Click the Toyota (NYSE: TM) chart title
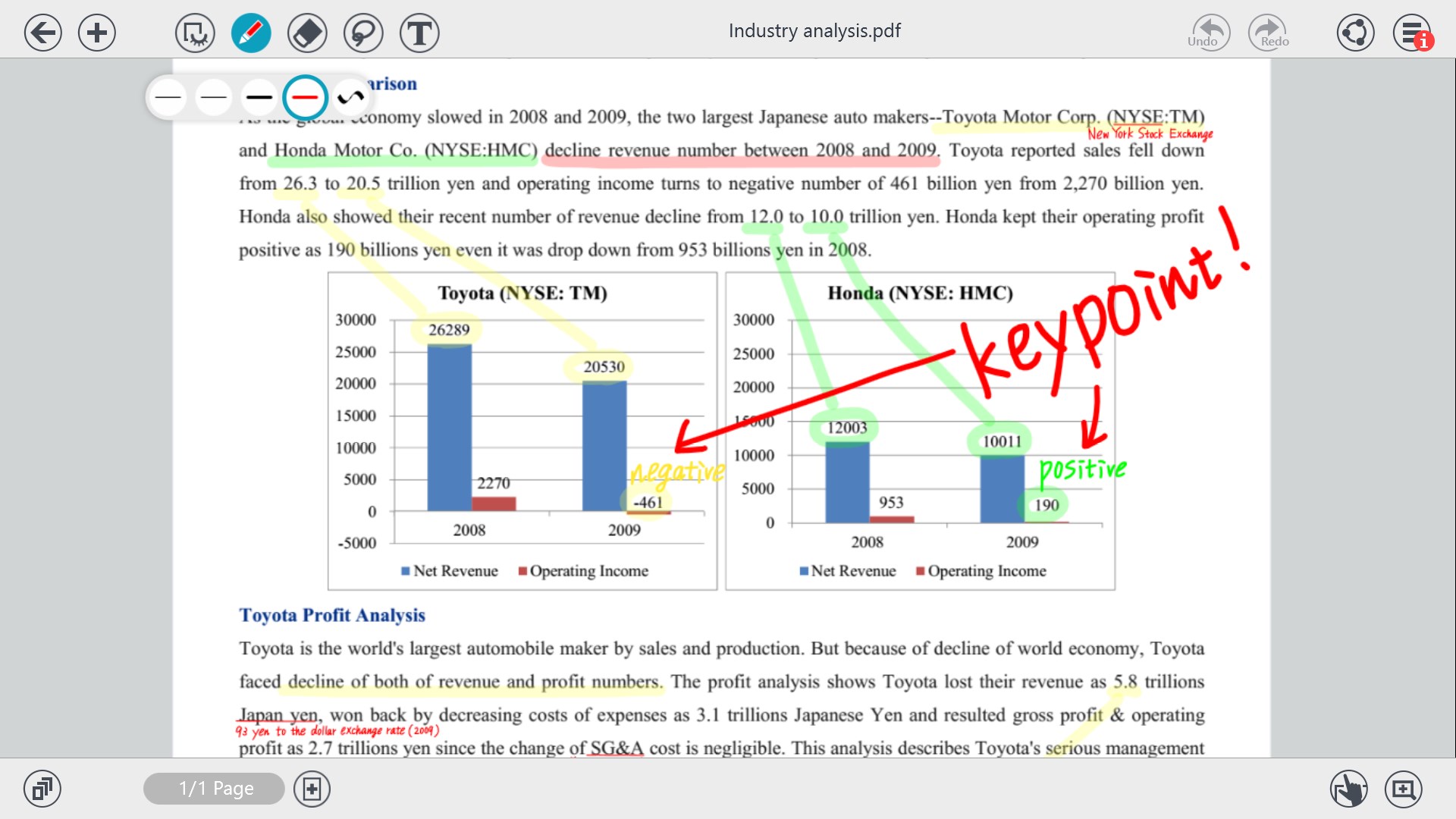The image size is (1456, 819). click(x=522, y=293)
